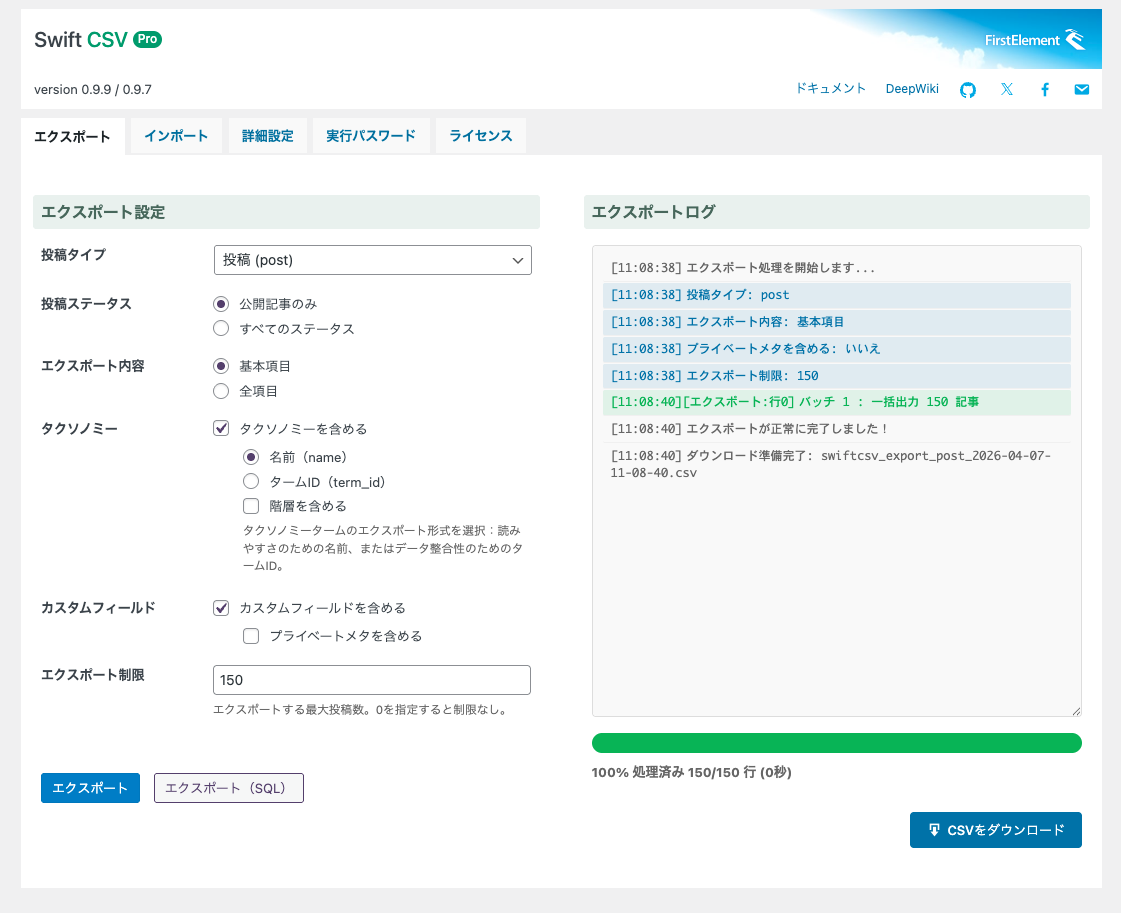Open the 詳細設定 tab
Image resolution: width=1121 pixels, height=913 pixels.
pyautogui.click(x=267, y=136)
